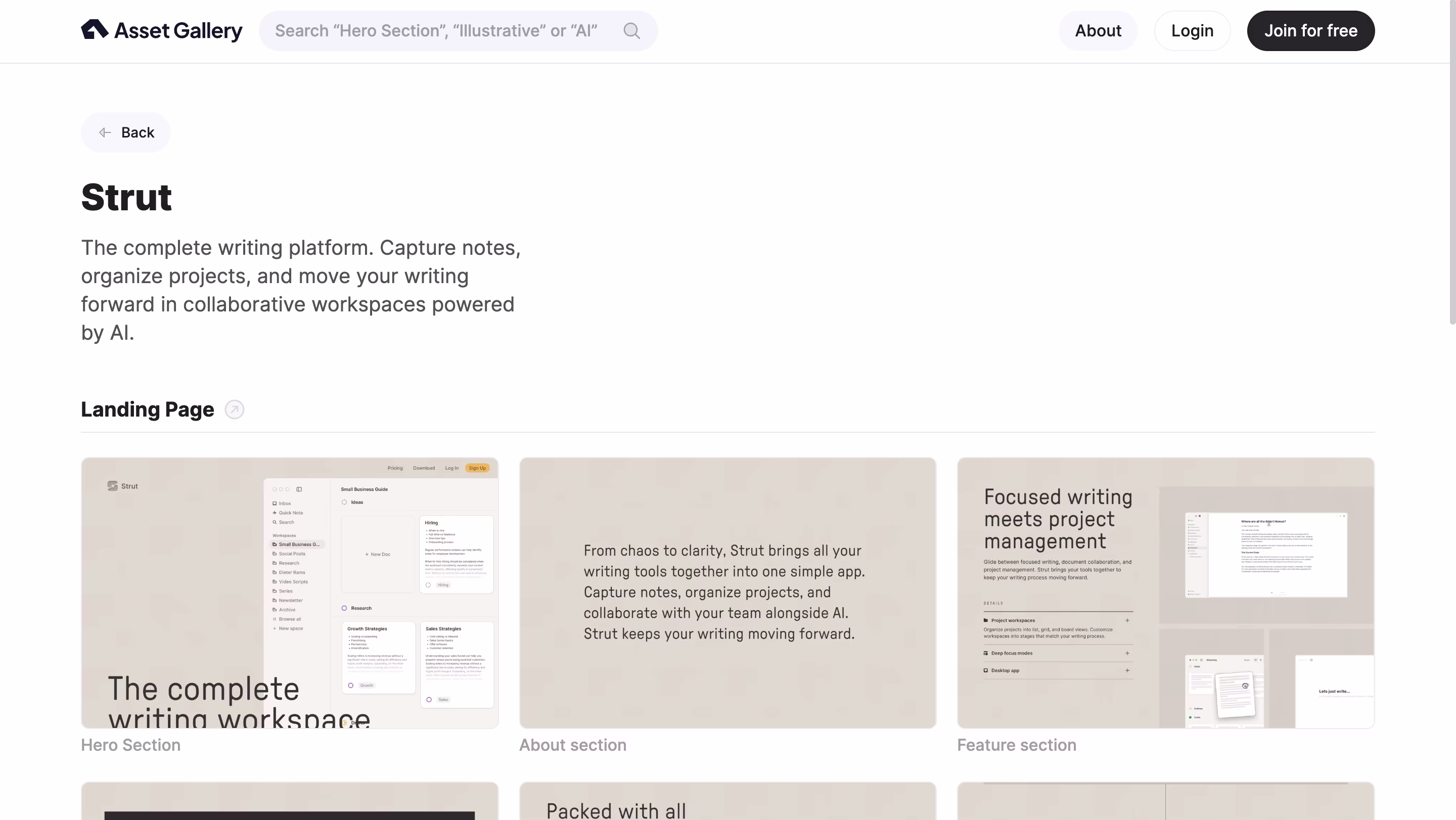The height and width of the screenshot is (820, 1456).
Task: Click the Login button
Action: click(x=1192, y=30)
